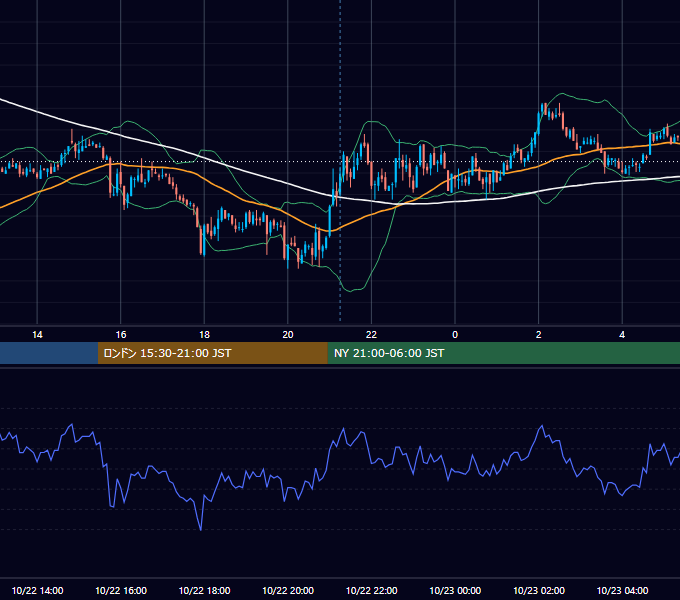Click the 10/23 00:00 time label

click(x=455, y=590)
